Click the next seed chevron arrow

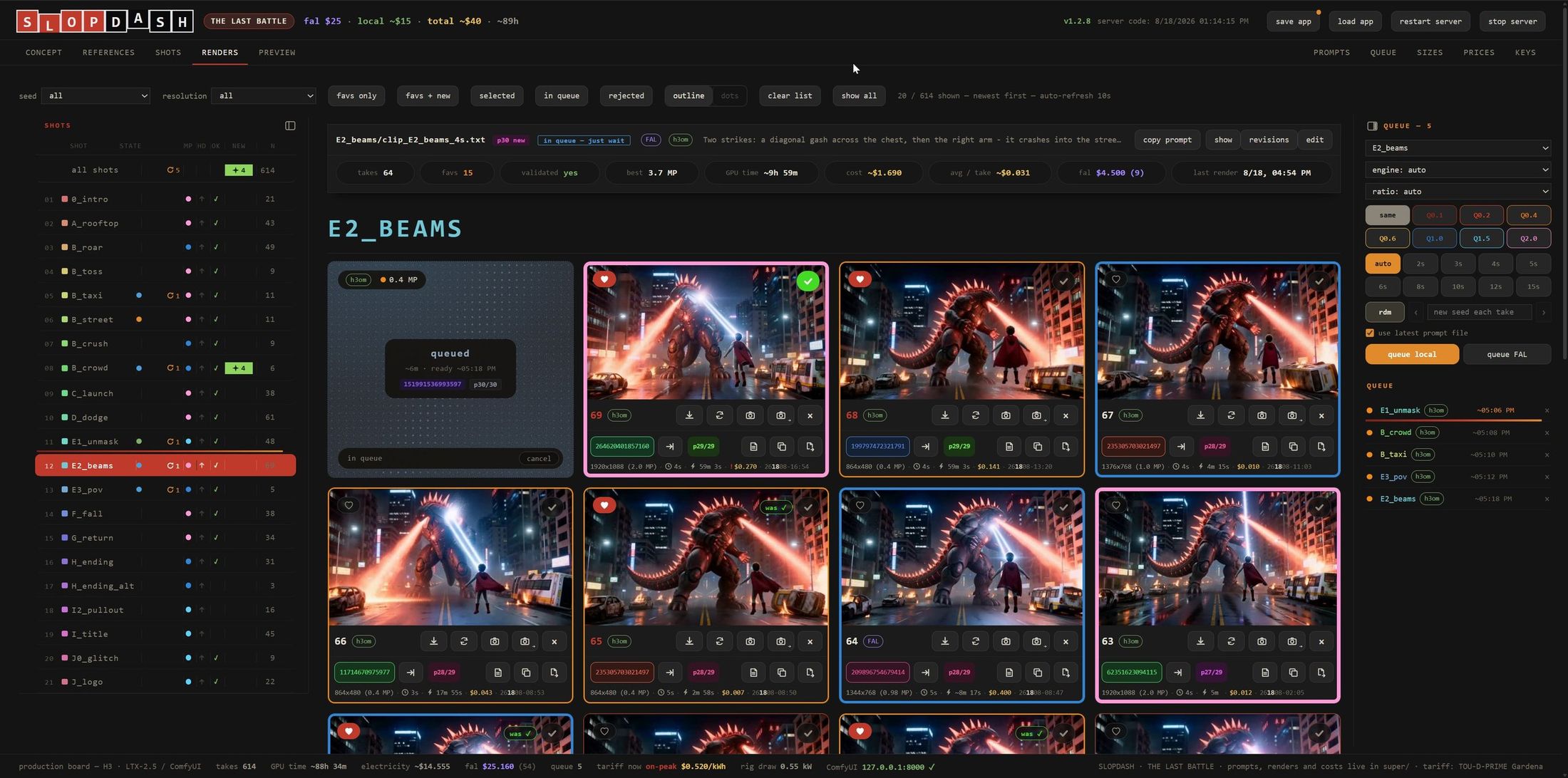pyautogui.click(x=1543, y=312)
